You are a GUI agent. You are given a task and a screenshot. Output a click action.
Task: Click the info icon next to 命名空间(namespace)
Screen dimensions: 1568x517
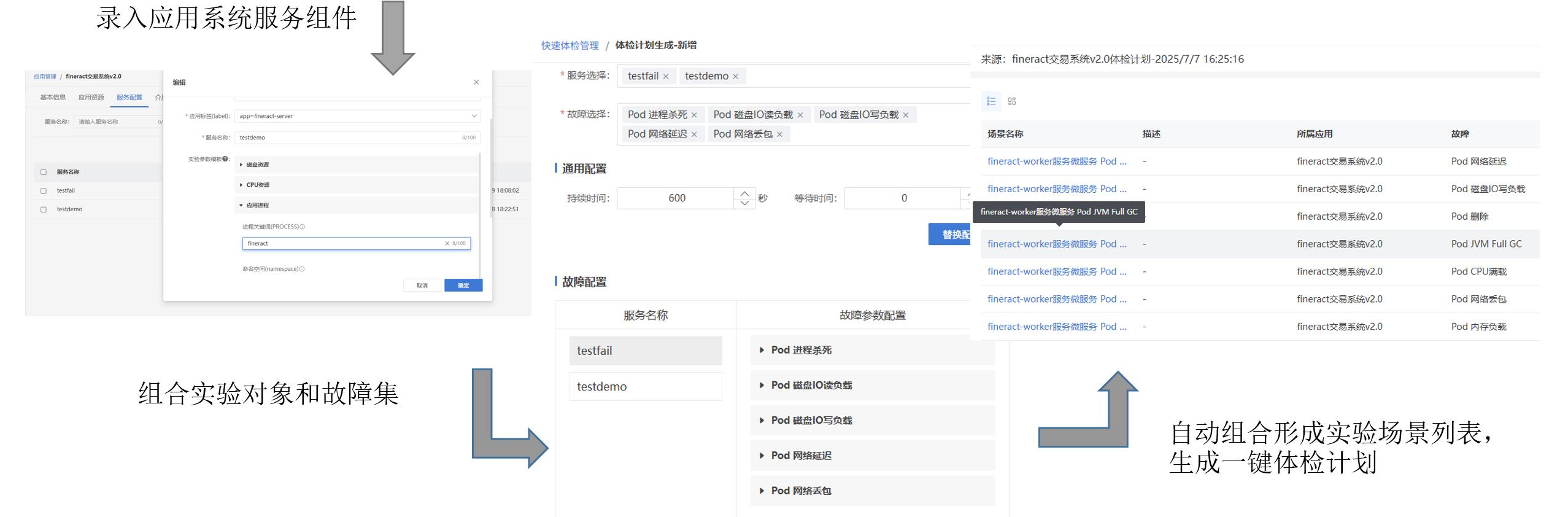pyautogui.click(x=302, y=269)
